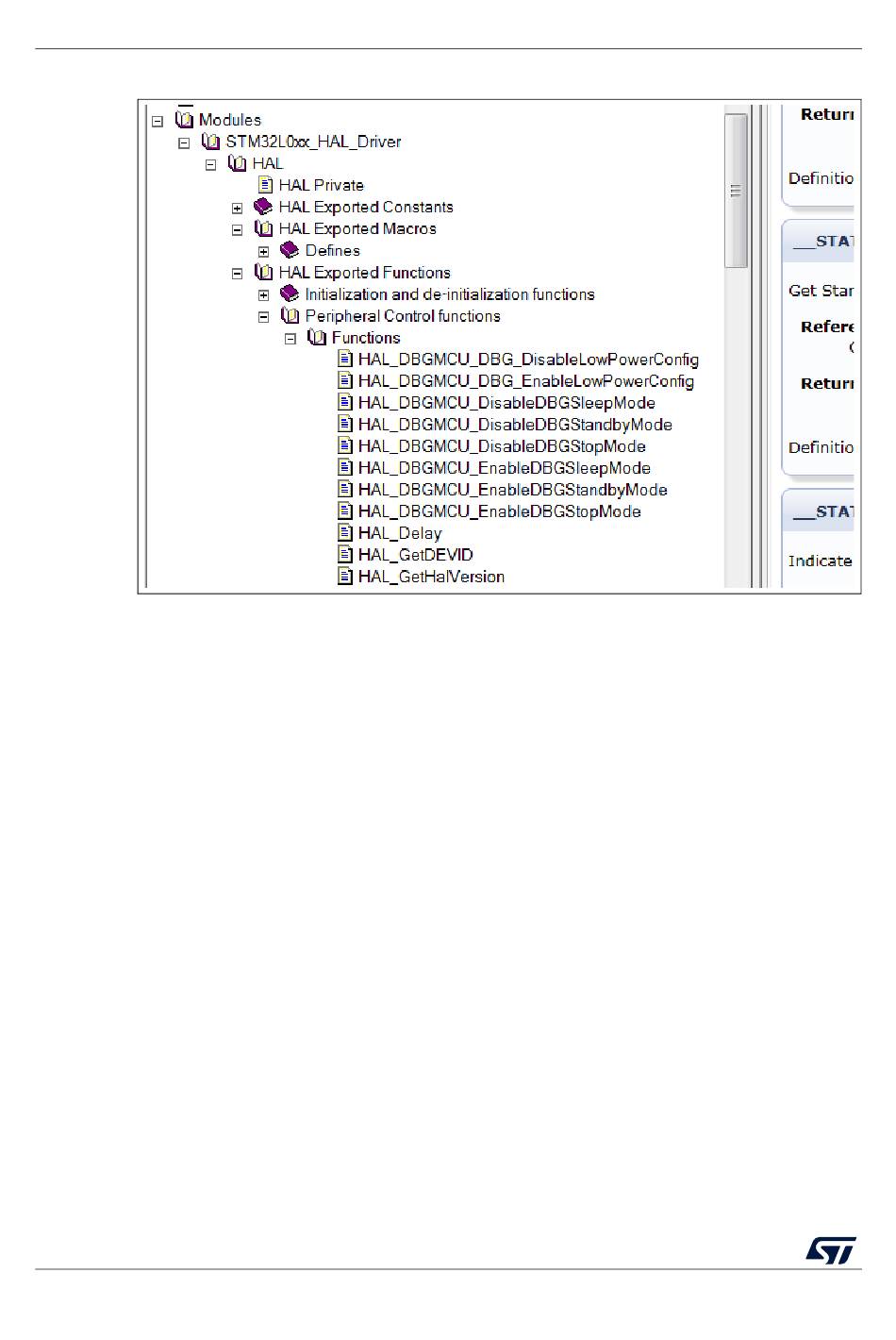Click the Functions open-book icon
This screenshot has height=1340, width=896.
317,337
